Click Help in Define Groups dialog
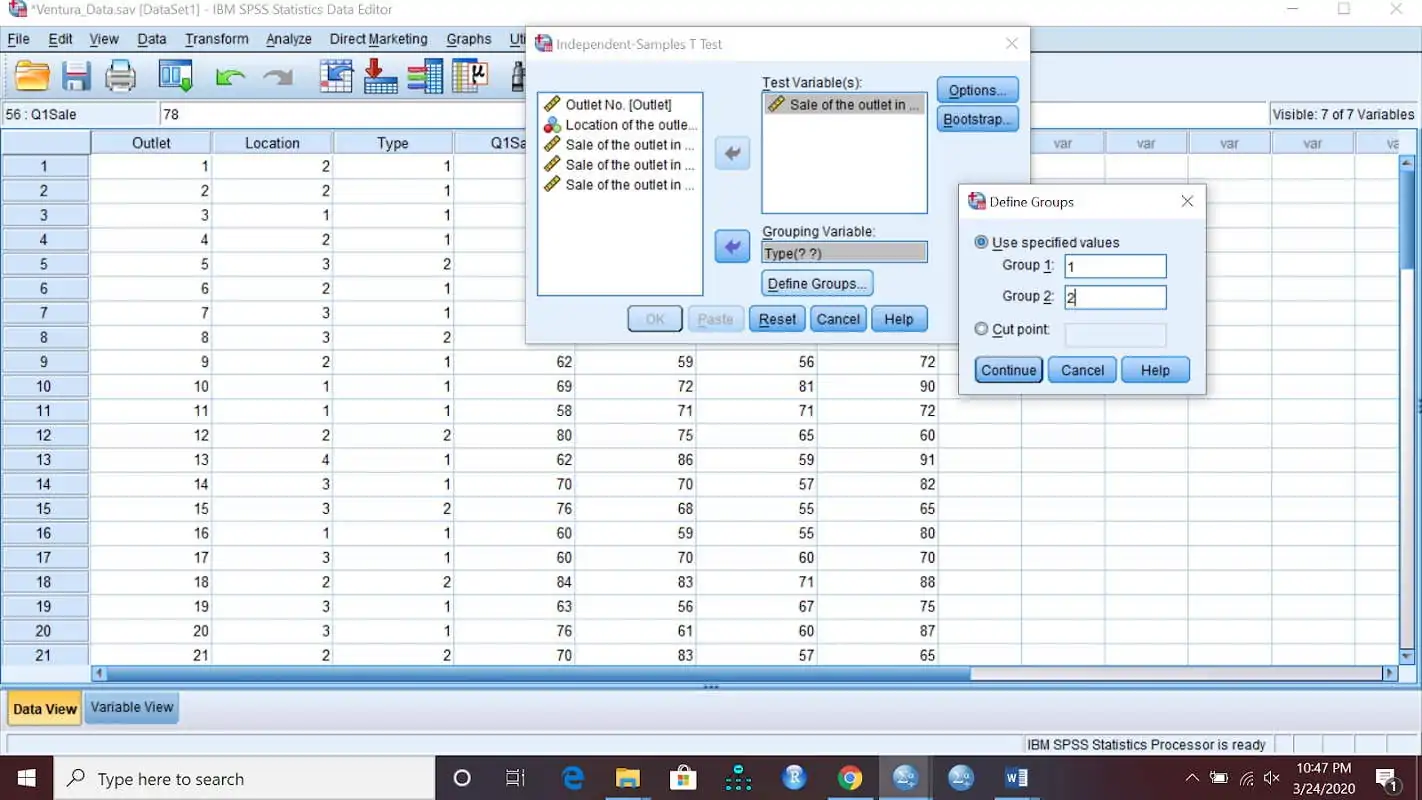Image resolution: width=1422 pixels, height=800 pixels. click(1155, 370)
